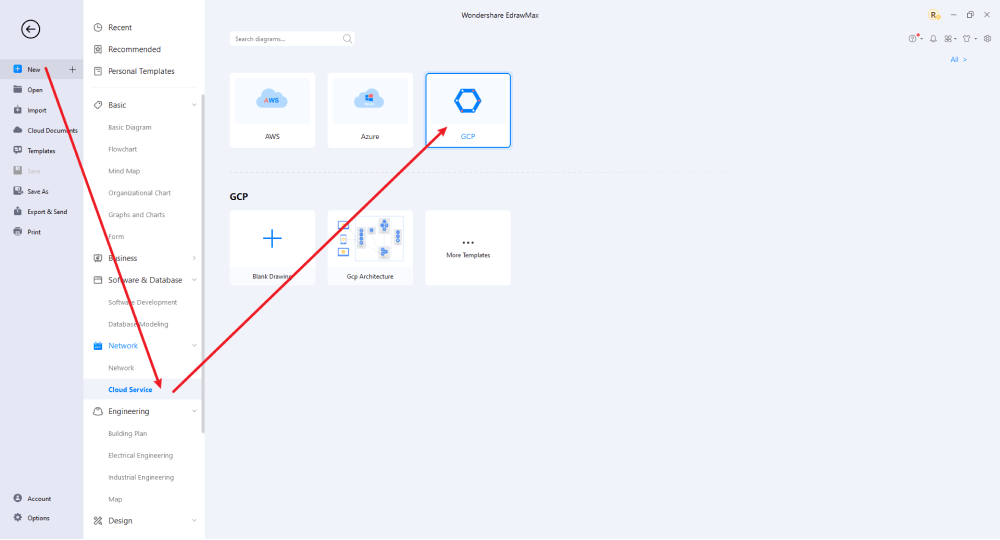This screenshot has width=1000, height=540.
Task: Choose the Azure cloud card
Action: click(x=370, y=110)
